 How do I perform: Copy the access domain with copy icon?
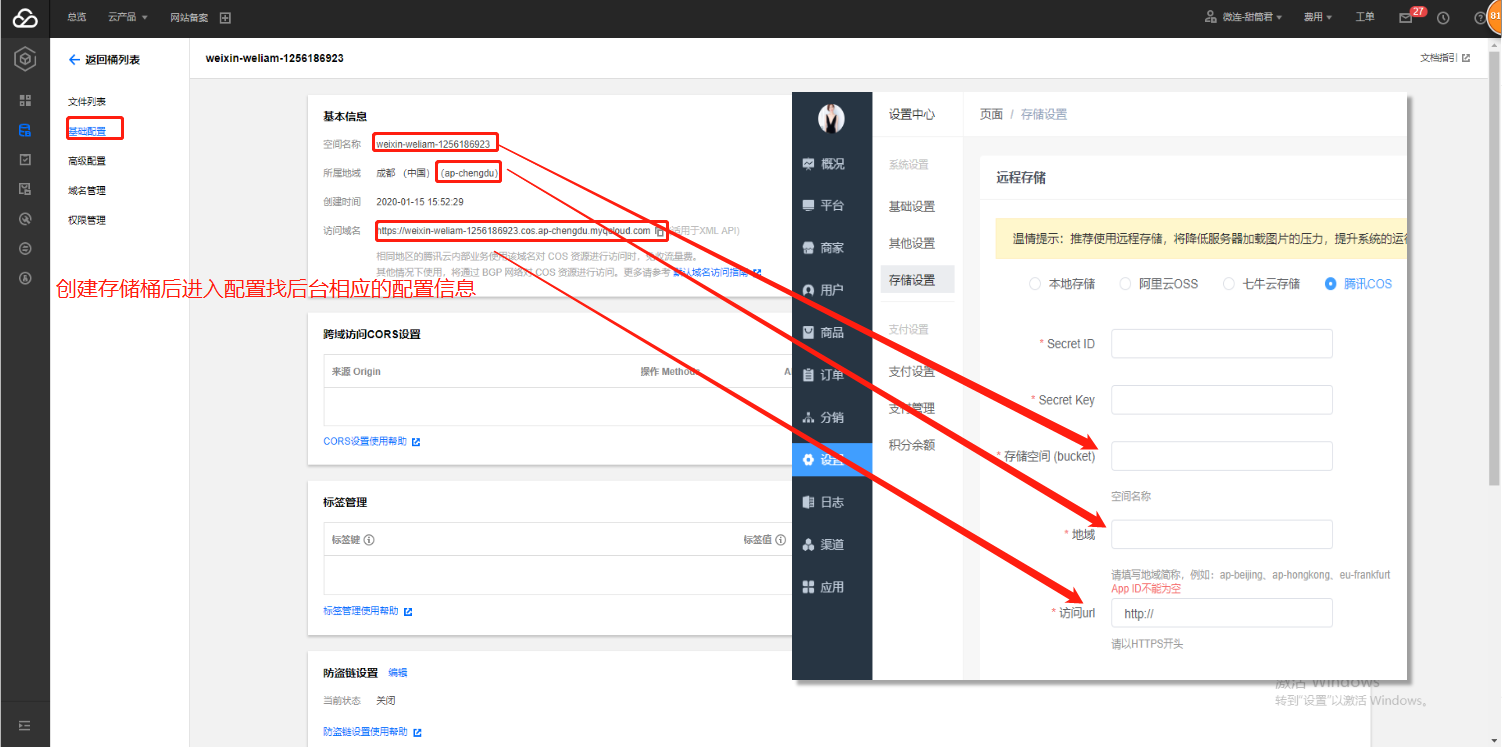point(659,231)
